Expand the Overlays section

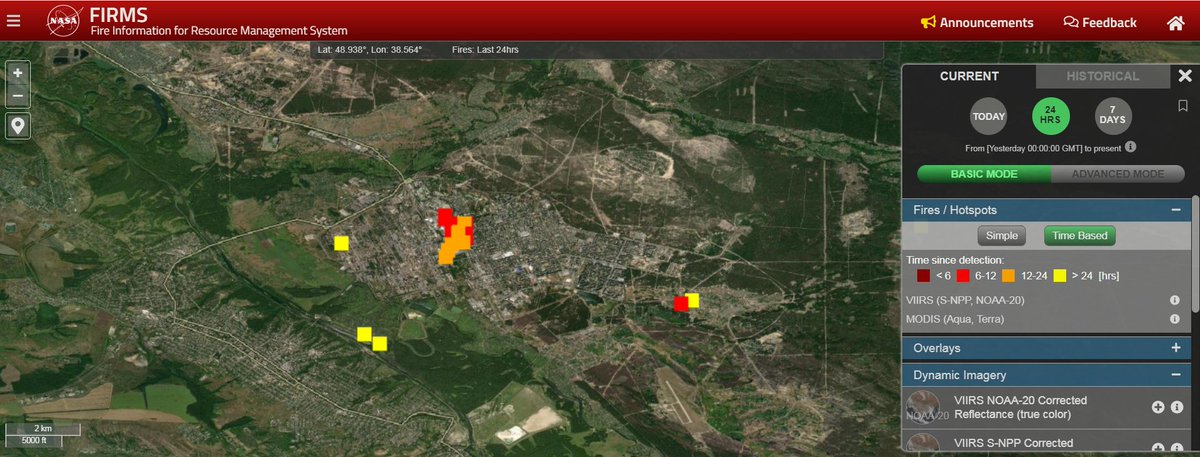[1176, 348]
